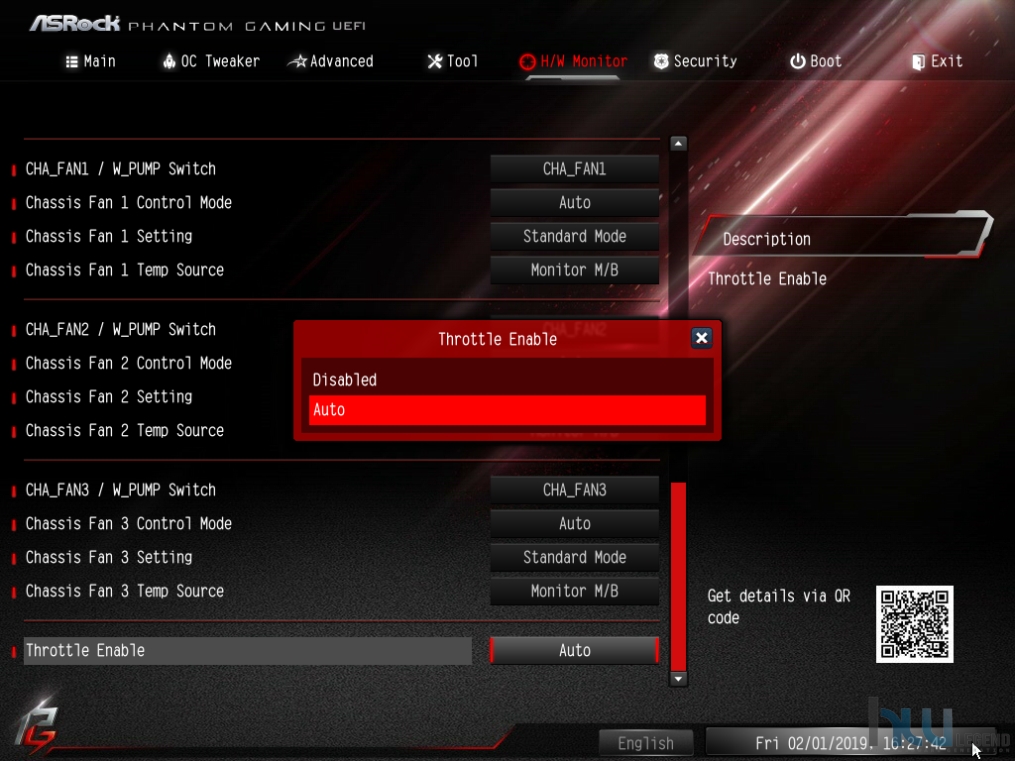Select the CHA_FAN1 / W_PUMP Switch label
This screenshot has width=1015, height=761.
(120, 169)
